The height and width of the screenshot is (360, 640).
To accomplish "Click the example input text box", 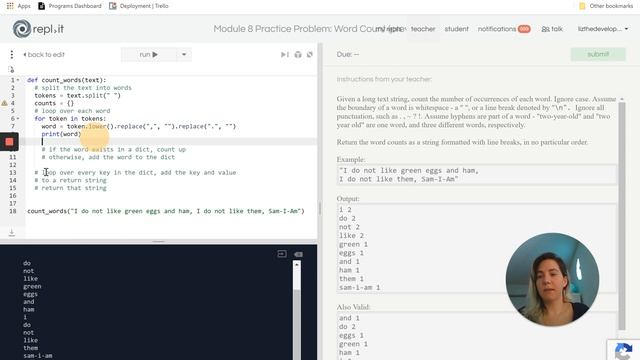I will coord(476,175).
